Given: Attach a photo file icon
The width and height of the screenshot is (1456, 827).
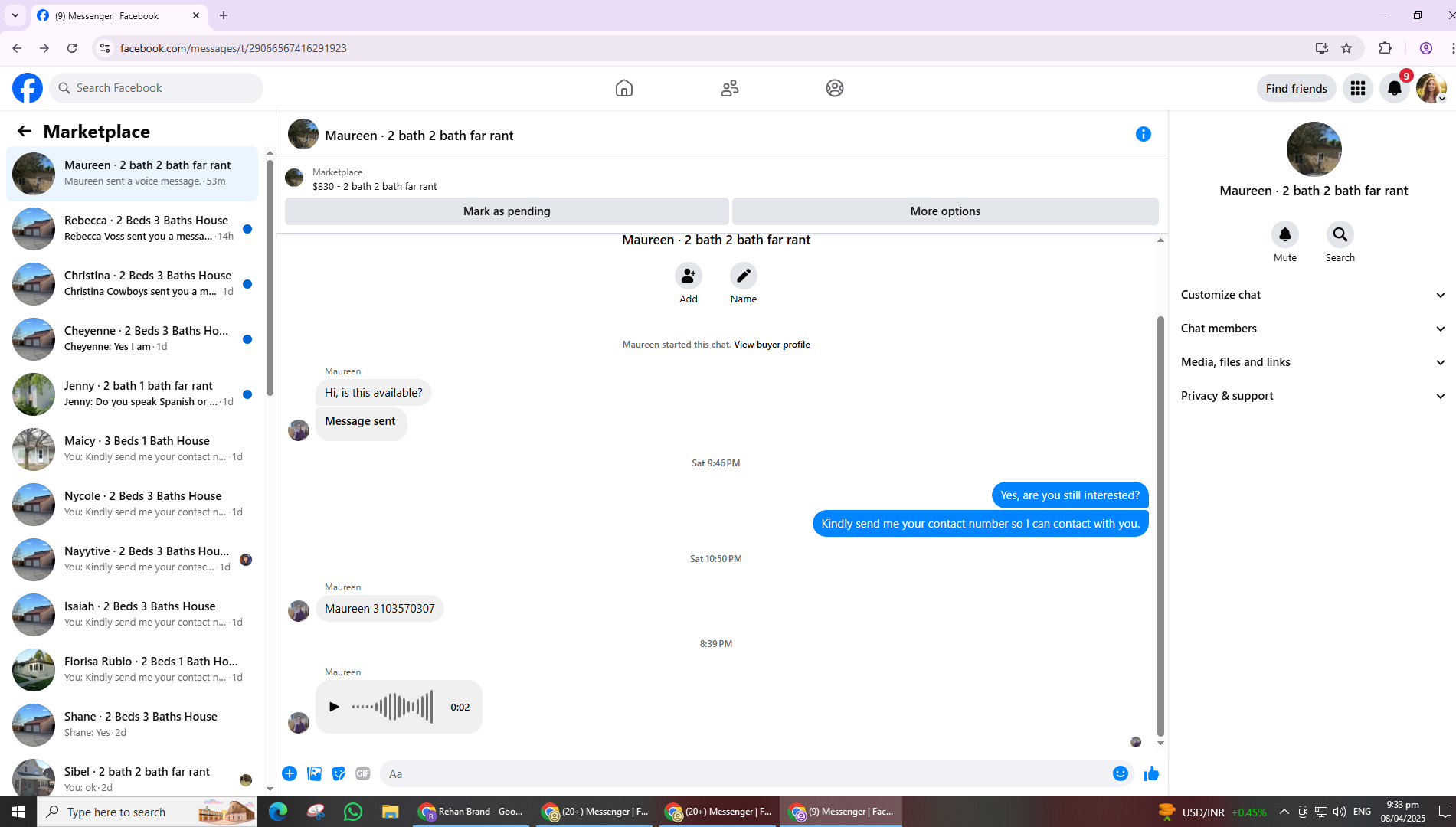Looking at the screenshot, I should (x=314, y=773).
